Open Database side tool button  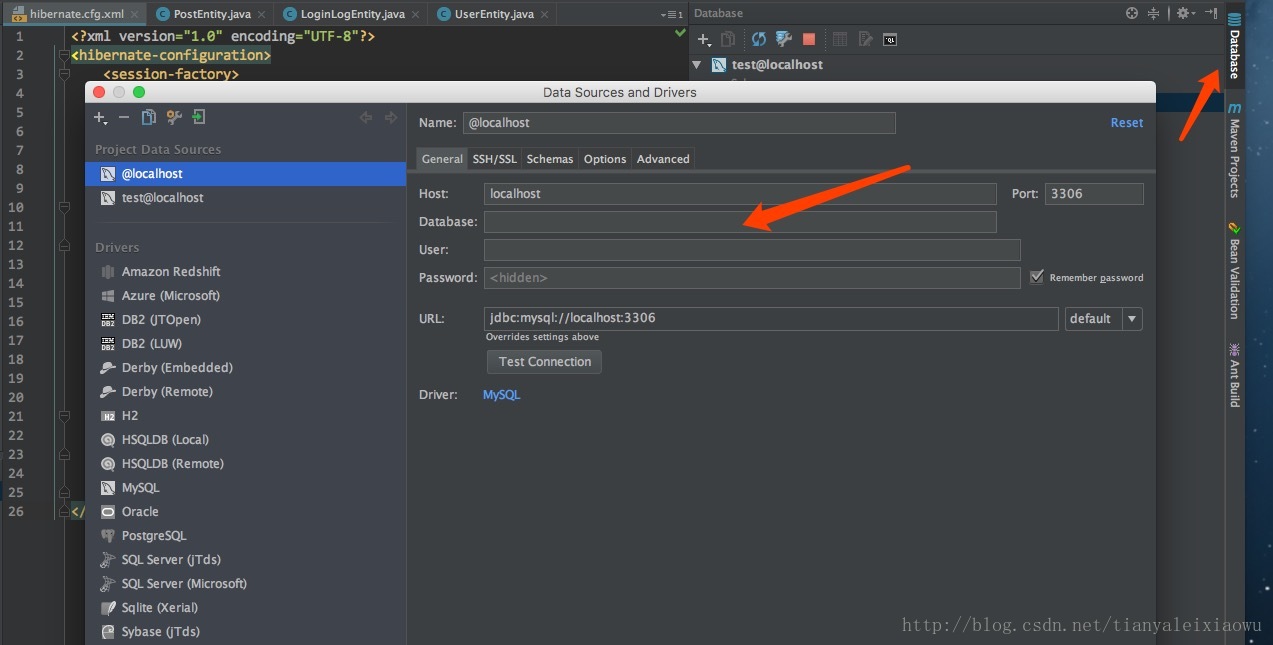click(x=1235, y=46)
